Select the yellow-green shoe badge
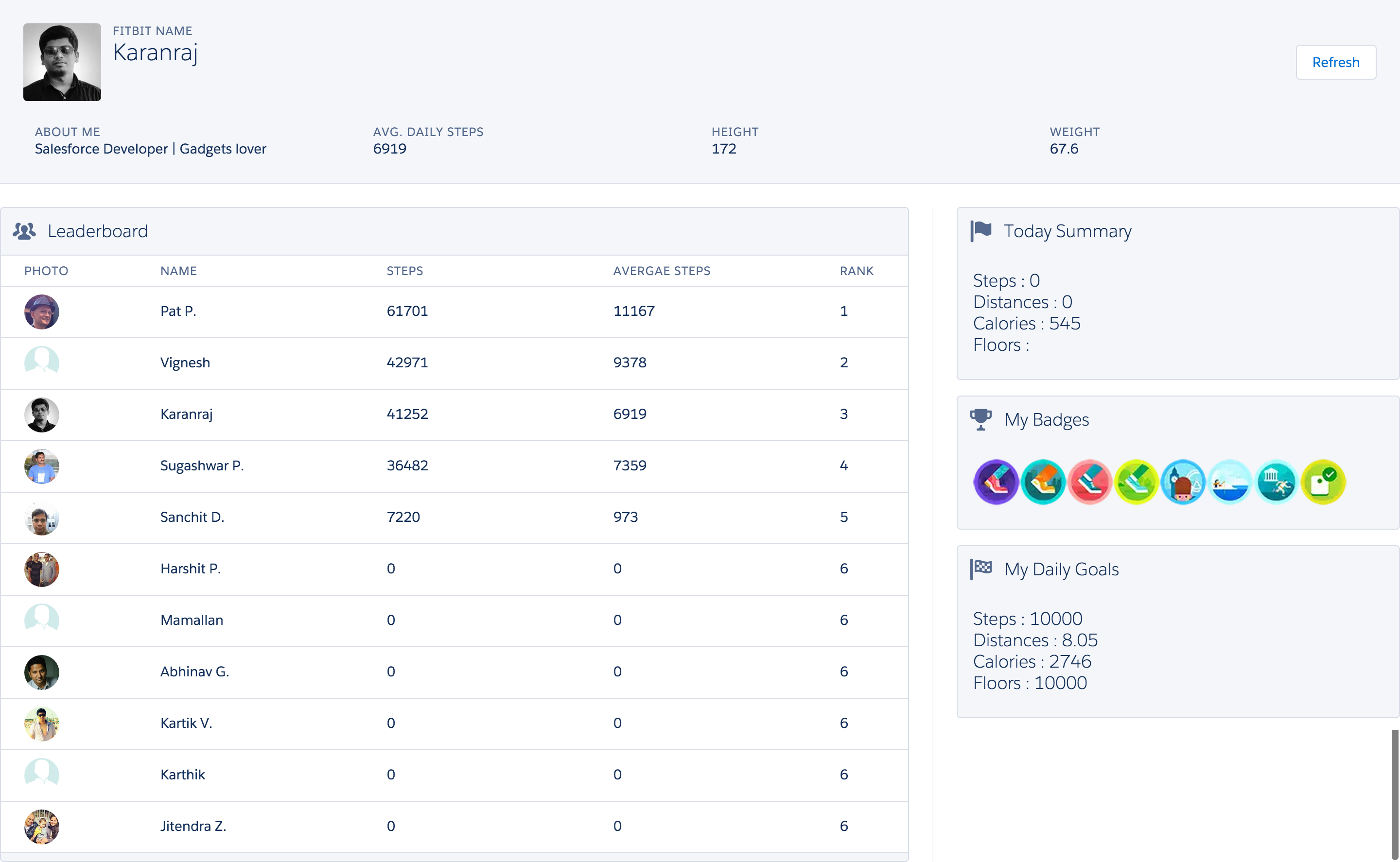Viewport: 1400px width, 862px height. click(1137, 483)
